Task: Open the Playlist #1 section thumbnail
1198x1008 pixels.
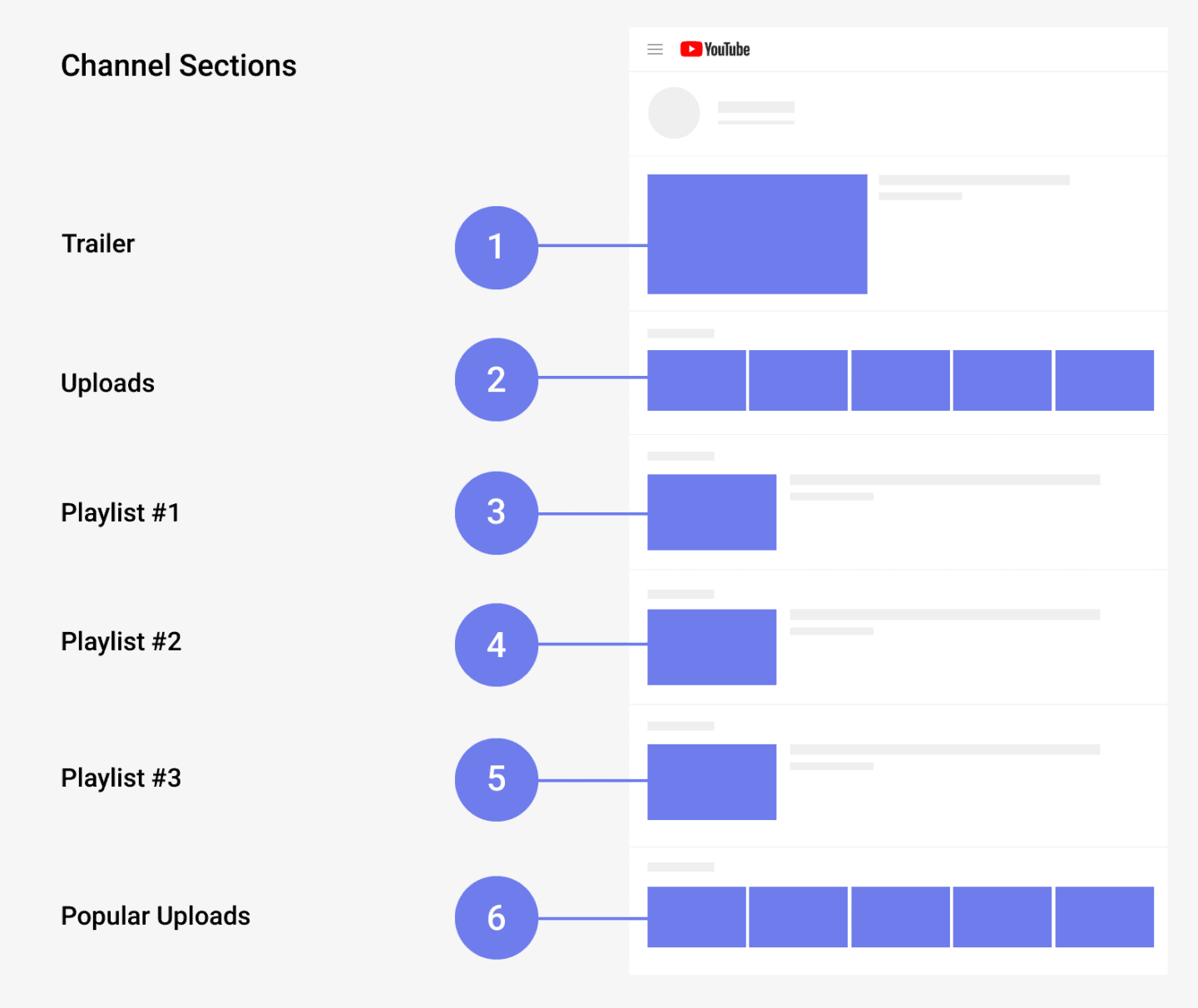Action: [711, 512]
